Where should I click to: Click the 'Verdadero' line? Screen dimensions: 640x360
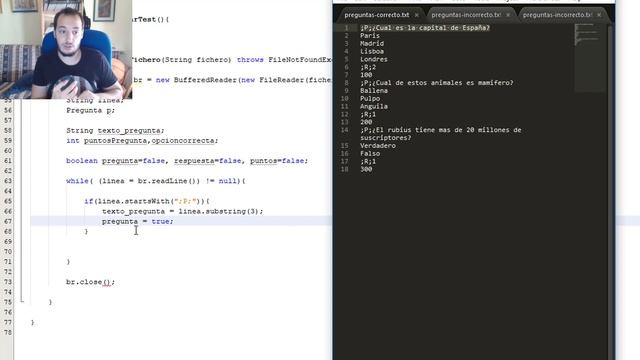[378, 146]
